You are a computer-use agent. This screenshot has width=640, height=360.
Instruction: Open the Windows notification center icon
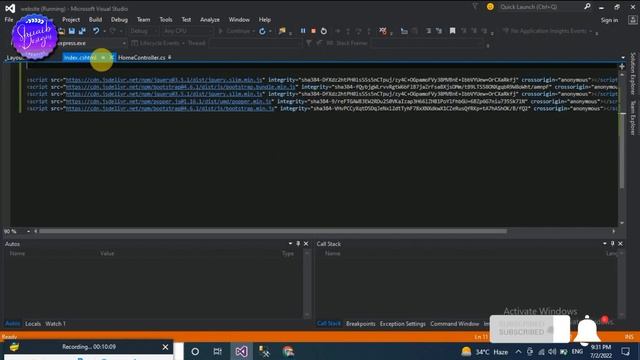tap(626, 351)
